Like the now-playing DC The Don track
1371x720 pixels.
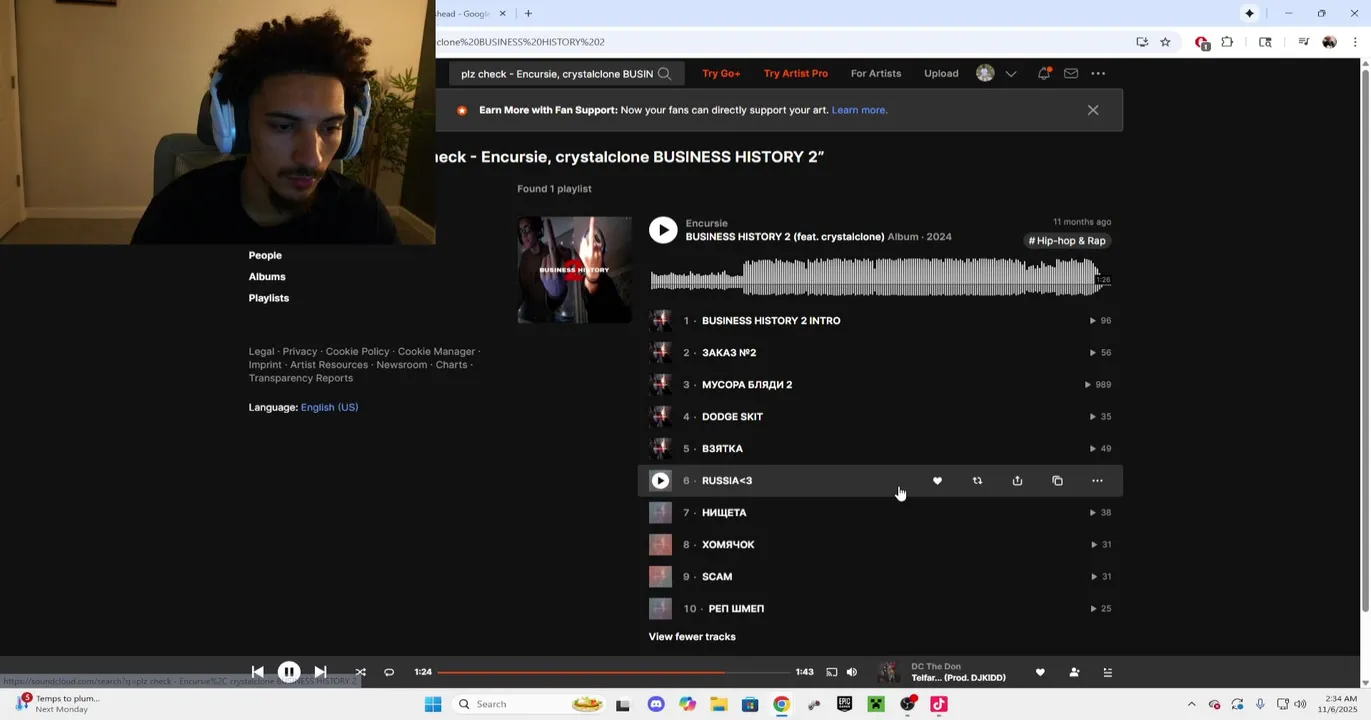pyautogui.click(x=1040, y=672)
